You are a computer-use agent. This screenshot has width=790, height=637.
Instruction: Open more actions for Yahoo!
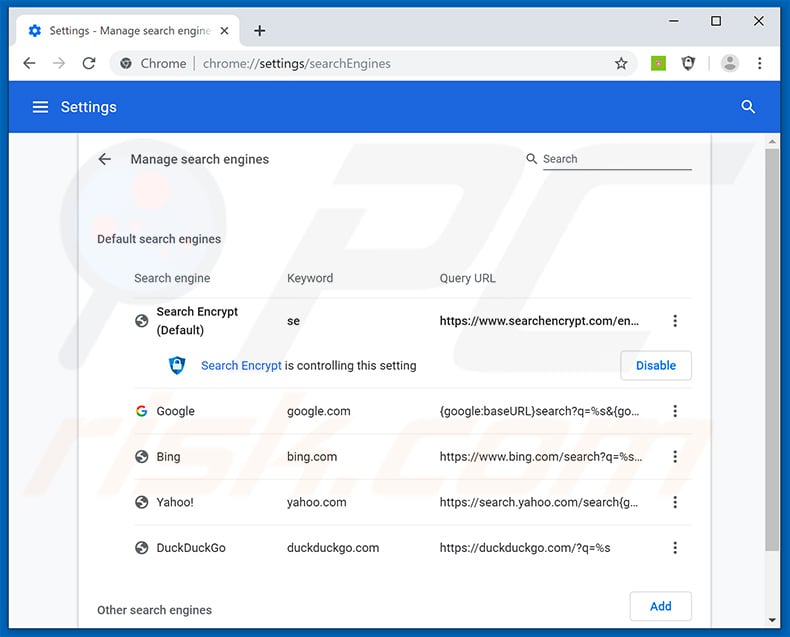(675, 502)
